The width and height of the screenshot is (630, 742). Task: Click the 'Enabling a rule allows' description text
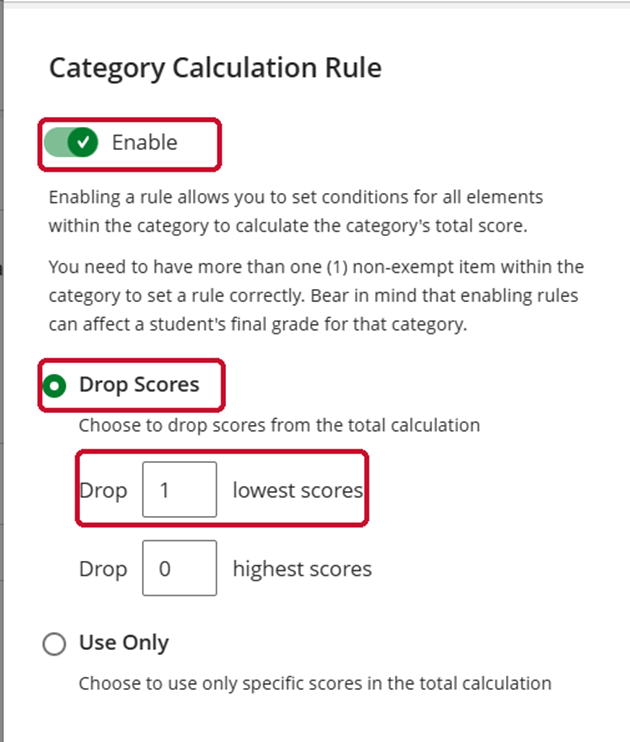point(296,211)
